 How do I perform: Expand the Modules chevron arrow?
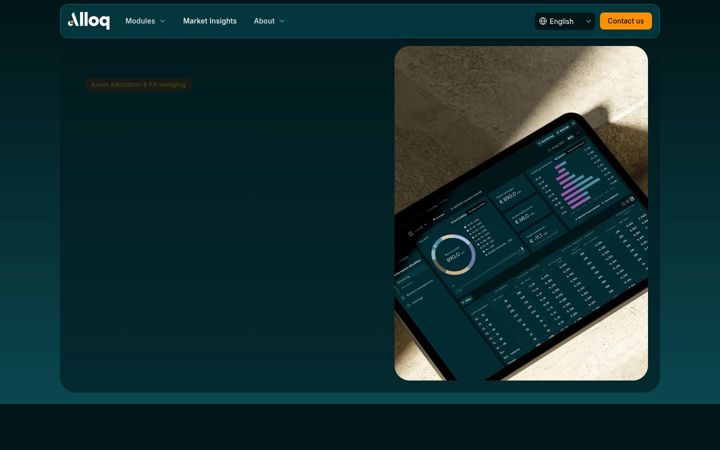(162, 21)
